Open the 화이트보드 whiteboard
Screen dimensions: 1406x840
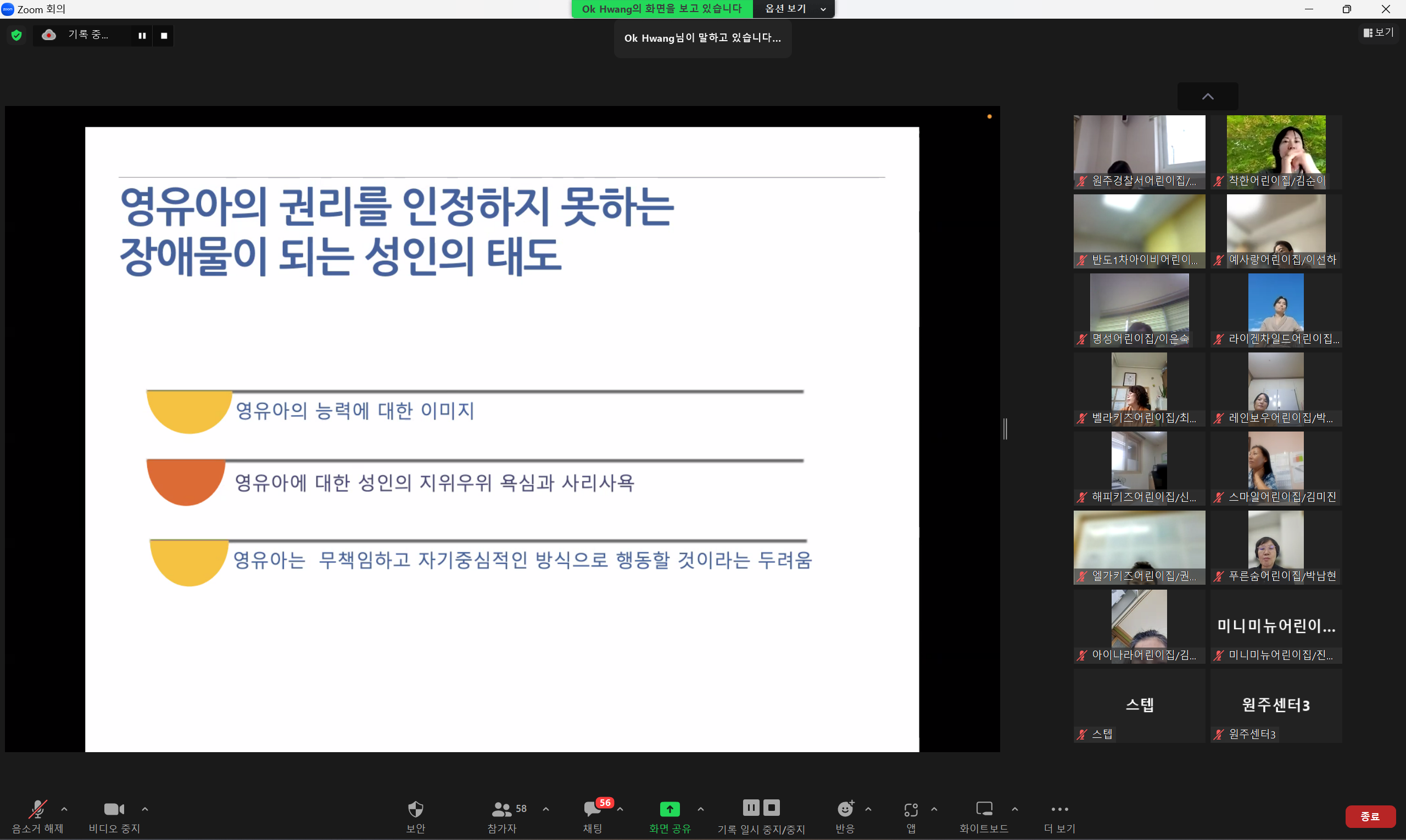[x=984, y=816]
